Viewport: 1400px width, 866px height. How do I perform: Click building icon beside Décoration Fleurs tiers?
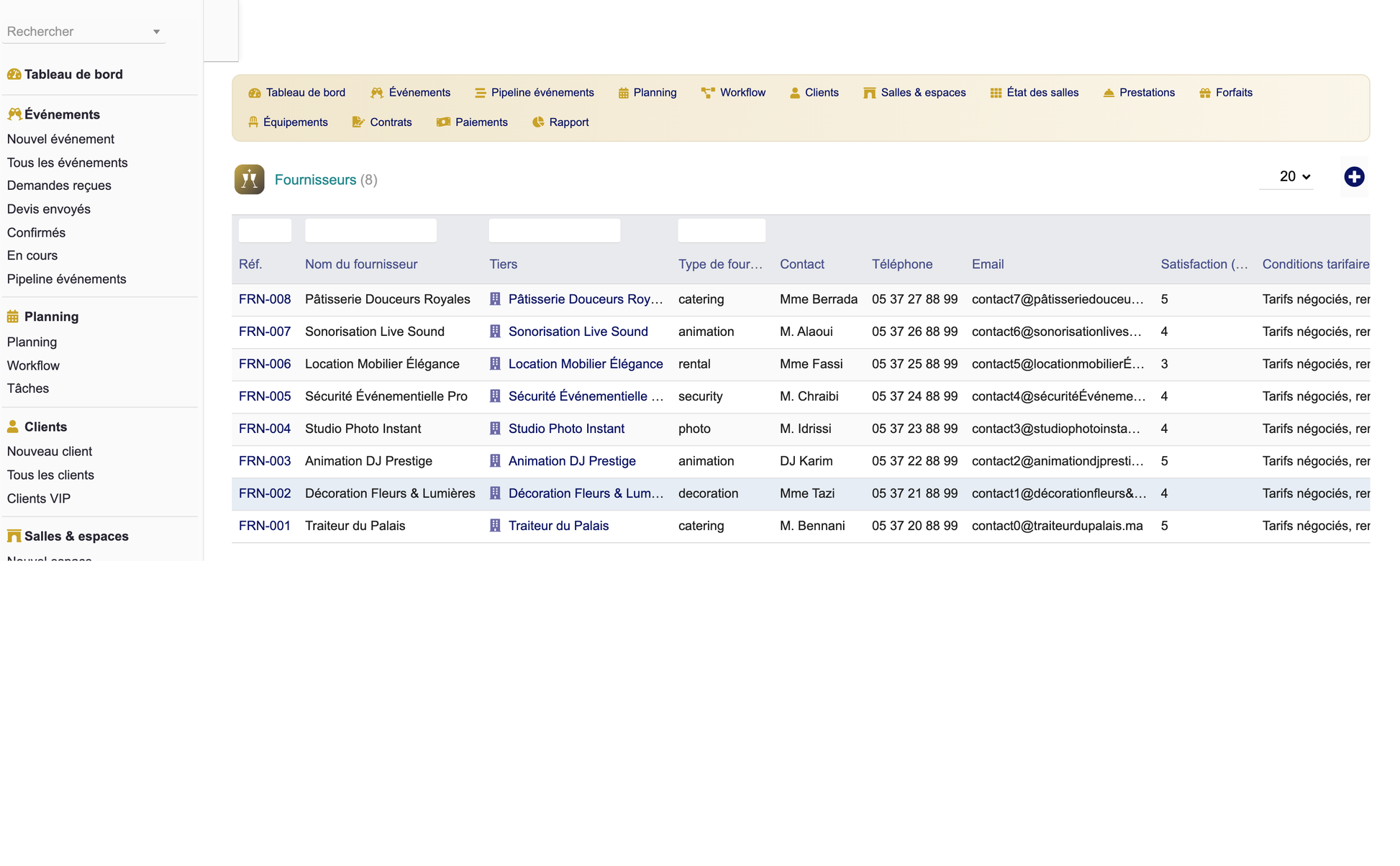495,493
